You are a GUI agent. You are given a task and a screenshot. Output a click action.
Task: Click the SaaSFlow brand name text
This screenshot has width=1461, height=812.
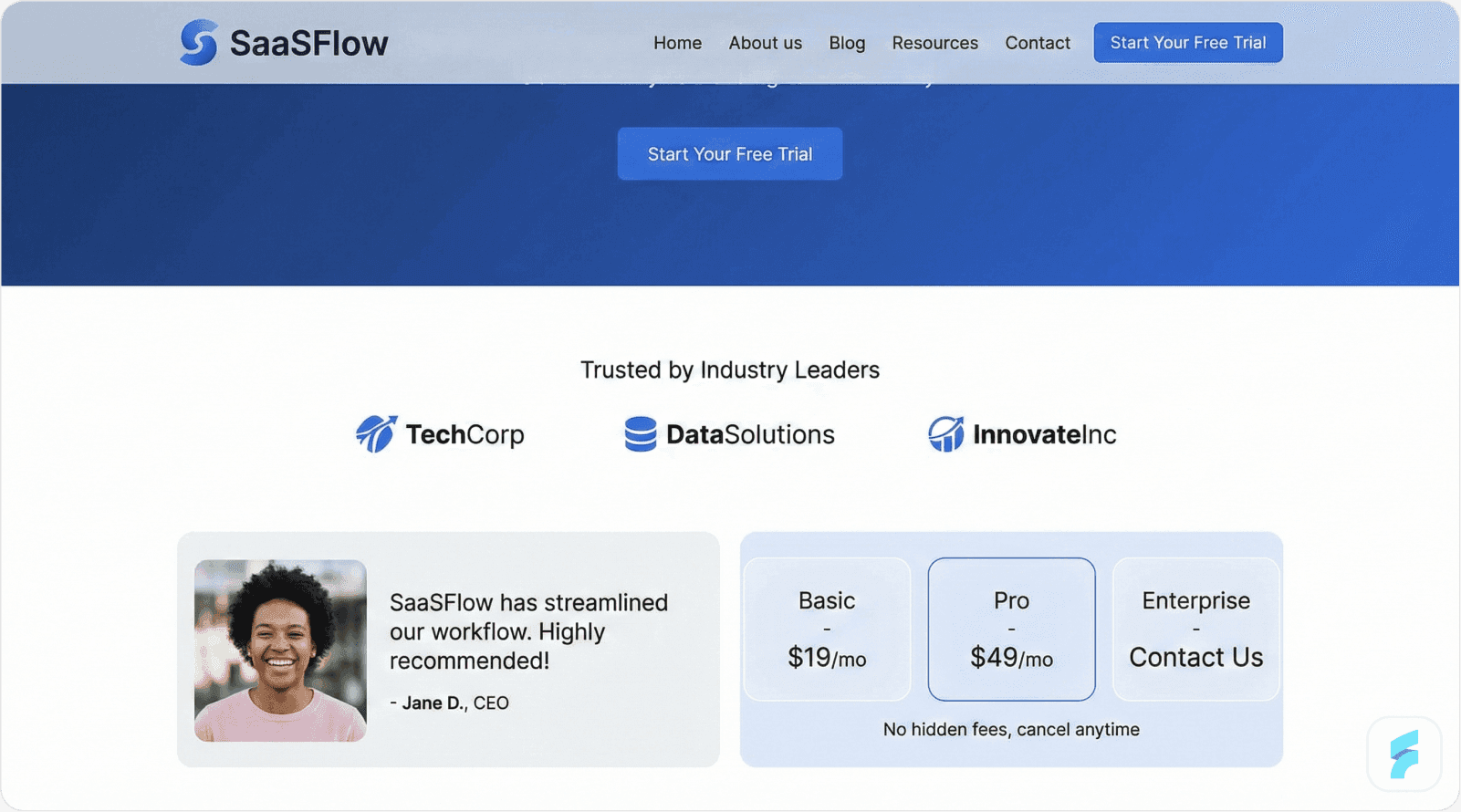(308, 44)
